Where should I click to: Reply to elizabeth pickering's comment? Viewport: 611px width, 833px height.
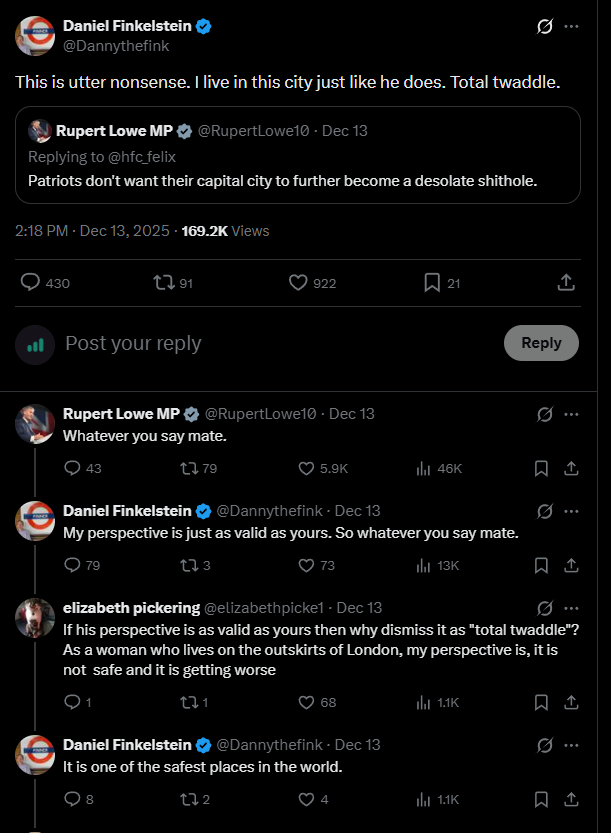72,702
